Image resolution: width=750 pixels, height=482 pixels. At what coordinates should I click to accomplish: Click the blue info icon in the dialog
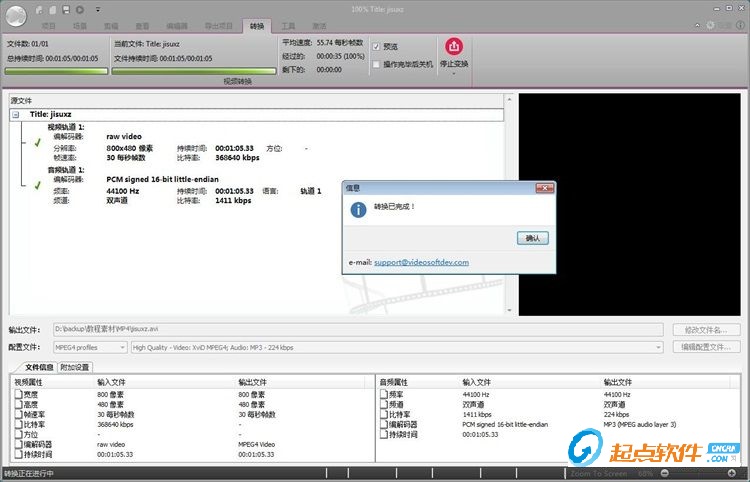click(358, 209)
